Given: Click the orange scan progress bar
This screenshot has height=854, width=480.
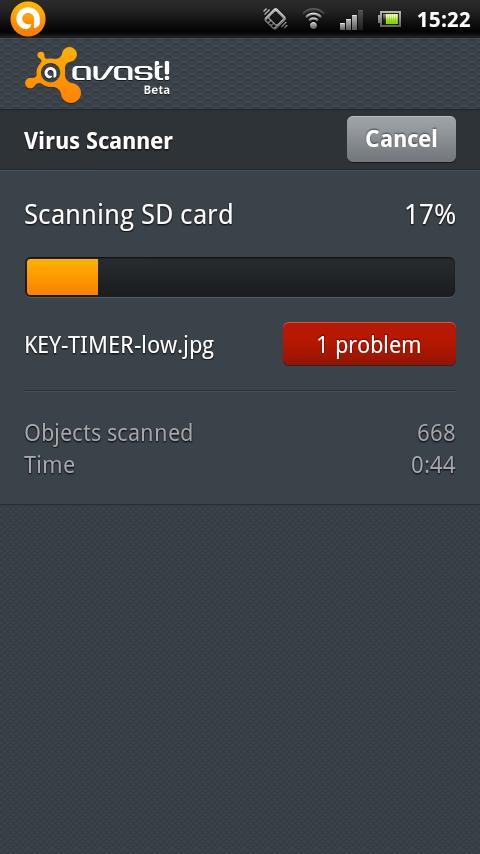Looking at the screenshot, I should pyautogui.click(x=62, y=277).
